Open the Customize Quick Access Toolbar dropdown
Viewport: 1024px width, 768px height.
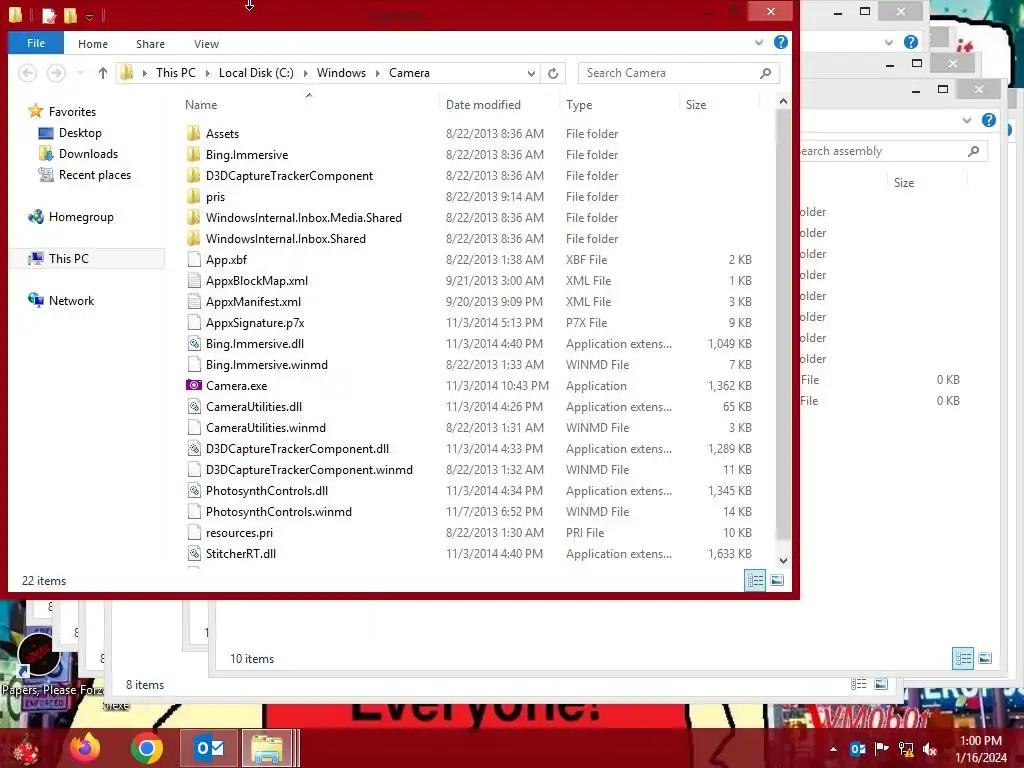click(89, 16)
